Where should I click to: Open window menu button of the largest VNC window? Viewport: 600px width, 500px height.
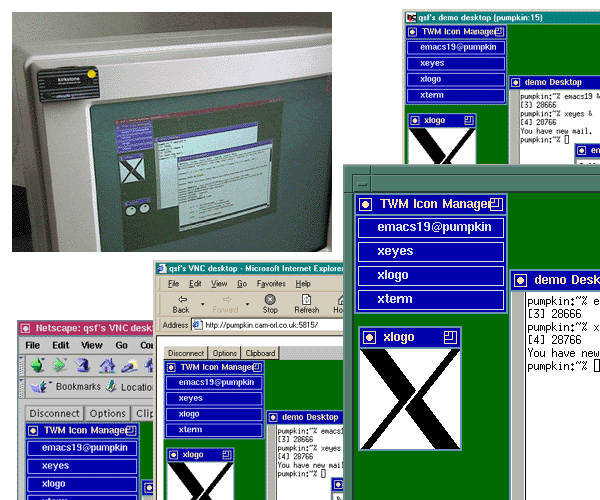tap(364, 182)
